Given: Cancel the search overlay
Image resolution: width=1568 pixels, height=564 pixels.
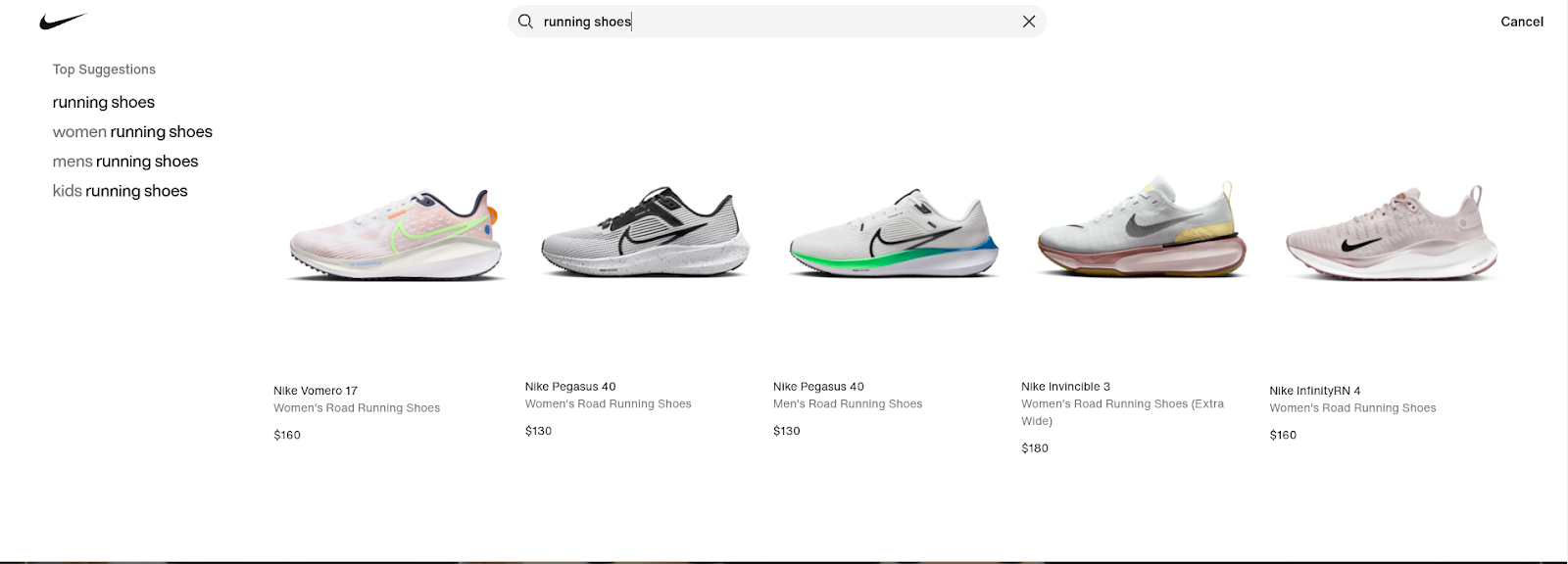Looking at the screenshot, I should click(1521, 22).
